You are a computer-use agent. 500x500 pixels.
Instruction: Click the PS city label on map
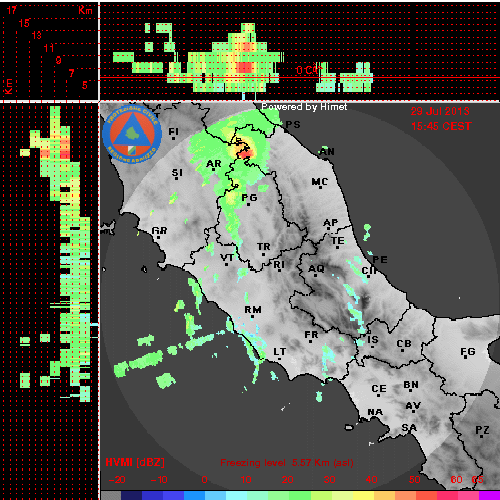pos(293,125)
